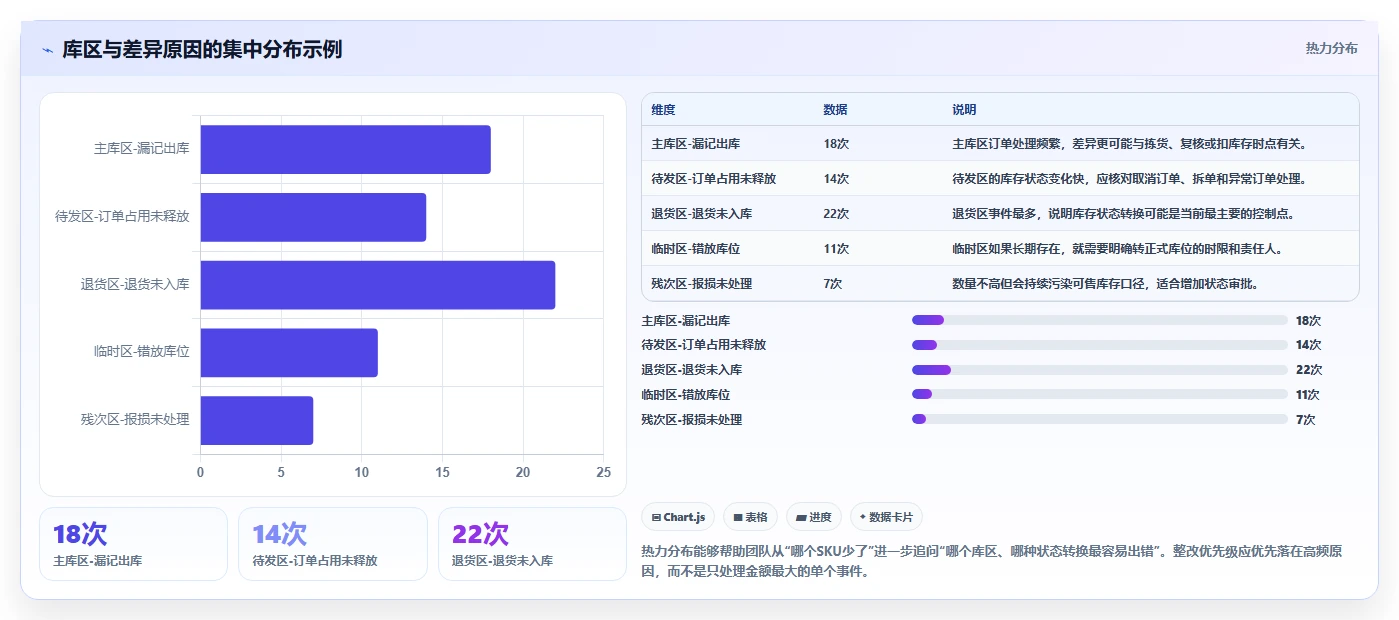
Task: Click the 说明 column header
Action: click(x=964, y=110)
